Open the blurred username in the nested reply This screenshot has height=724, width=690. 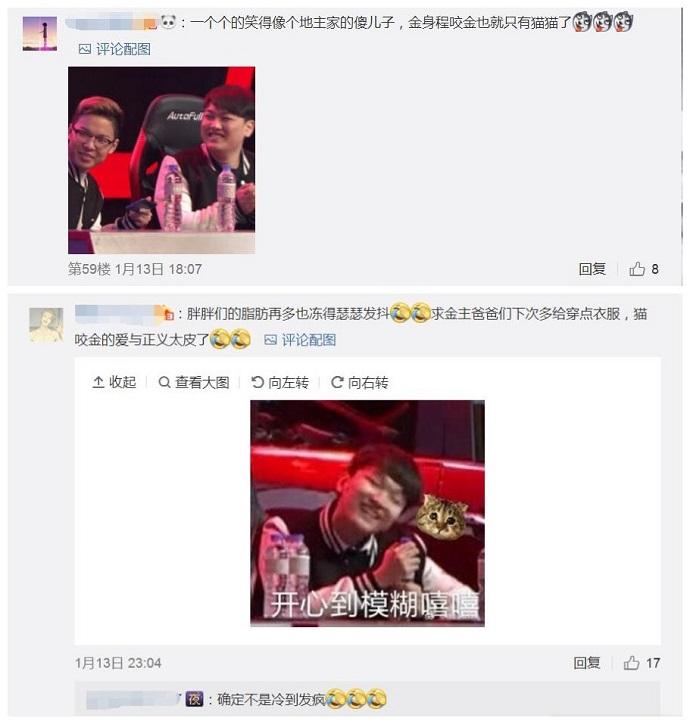click(133, 699)
